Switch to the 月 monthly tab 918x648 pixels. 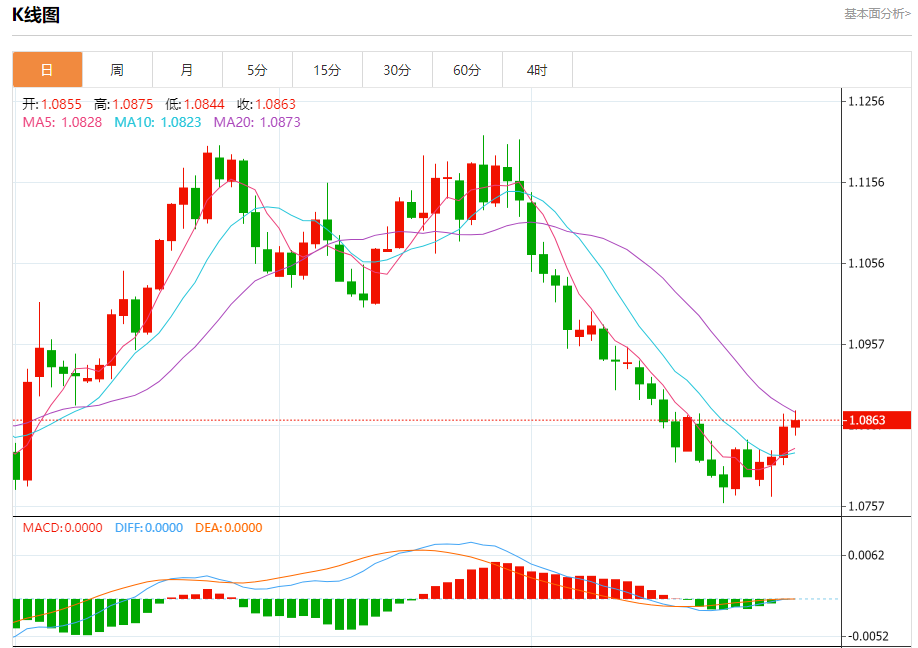point(187,70)
